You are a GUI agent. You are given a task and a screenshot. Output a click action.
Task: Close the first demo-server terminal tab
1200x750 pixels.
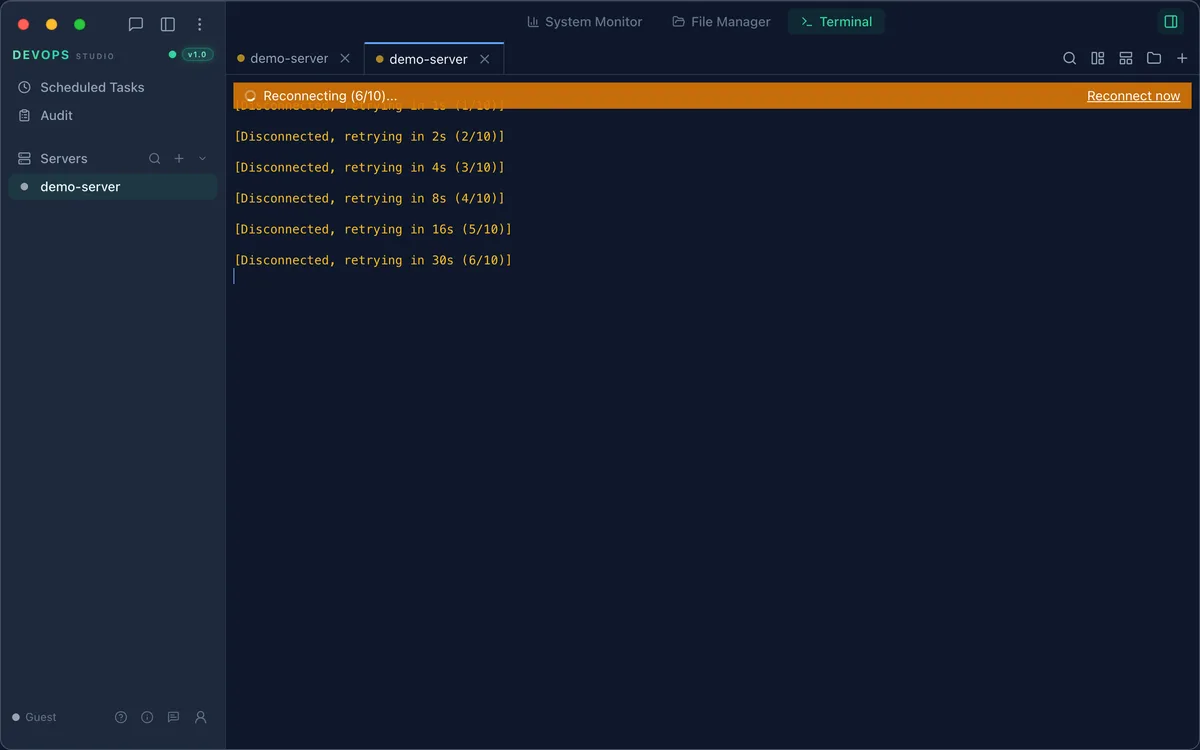point(345,59)
